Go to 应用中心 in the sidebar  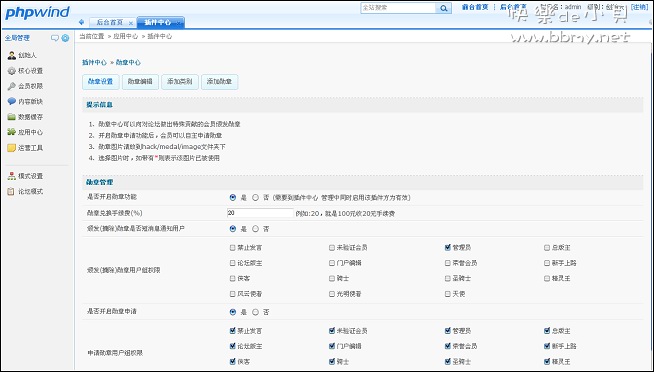tap(25, 132)
